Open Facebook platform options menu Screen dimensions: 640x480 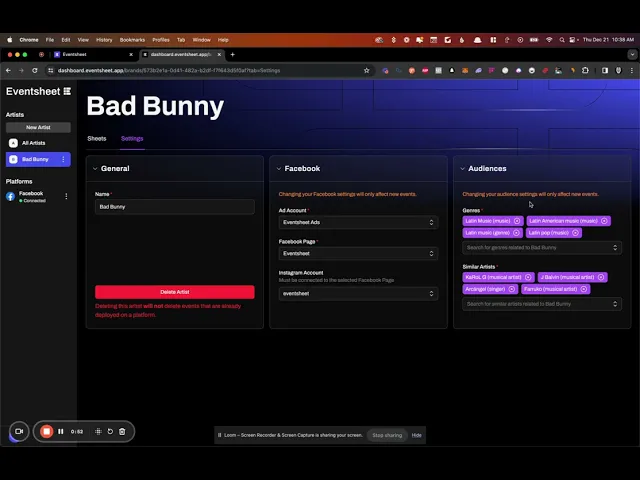[x=66, y=196]
